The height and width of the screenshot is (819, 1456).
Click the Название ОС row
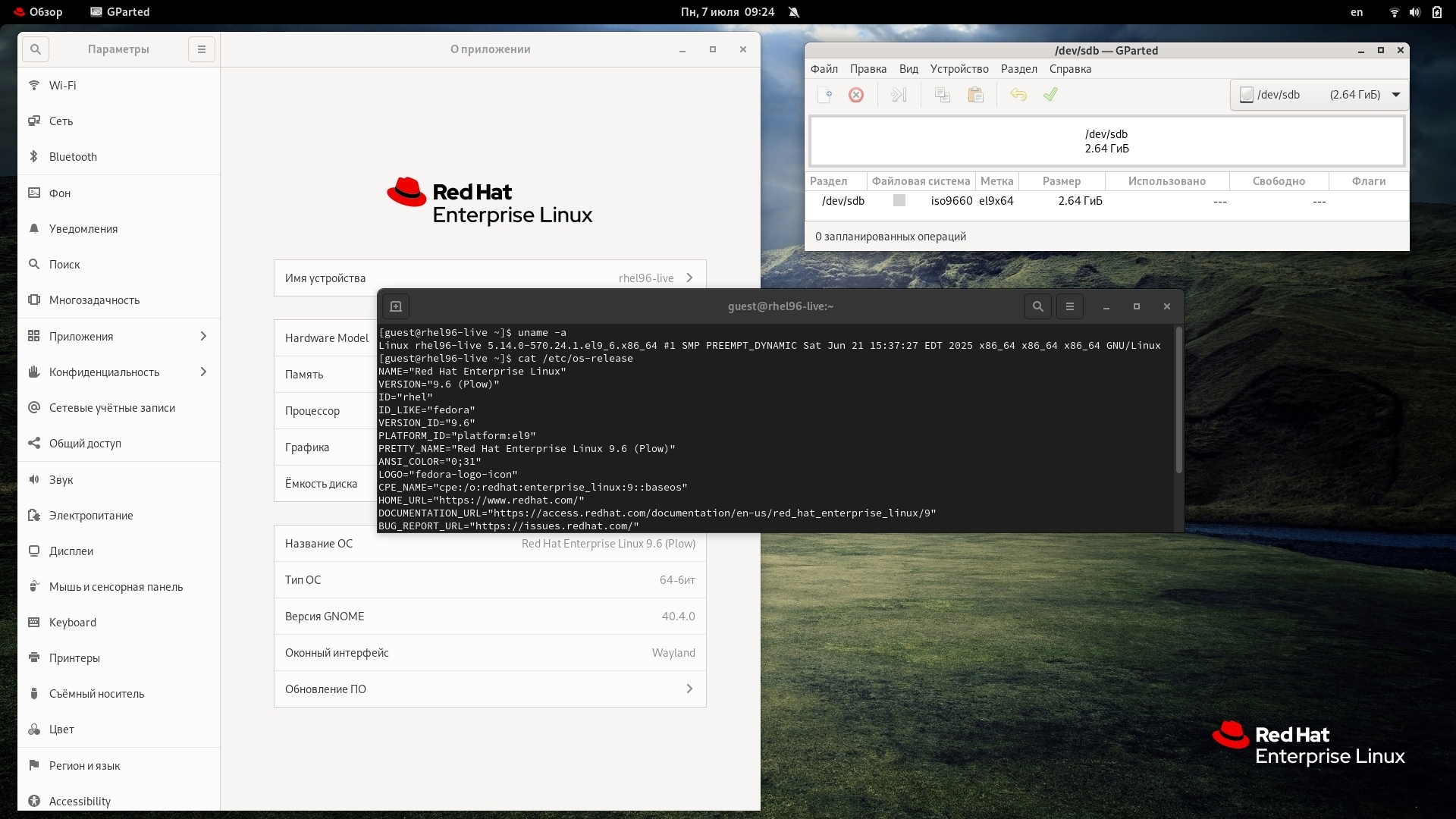click(x=490, y=544)
